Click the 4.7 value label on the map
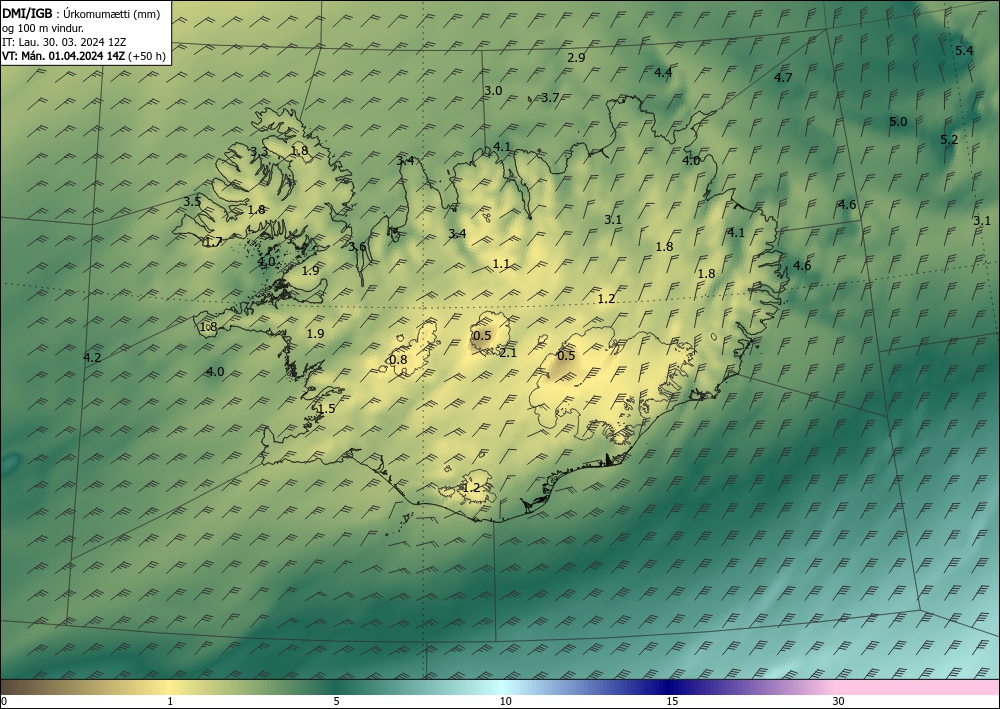Viewport: 1000px width, 709px height. pyautogui.click(x=783, y=78)
